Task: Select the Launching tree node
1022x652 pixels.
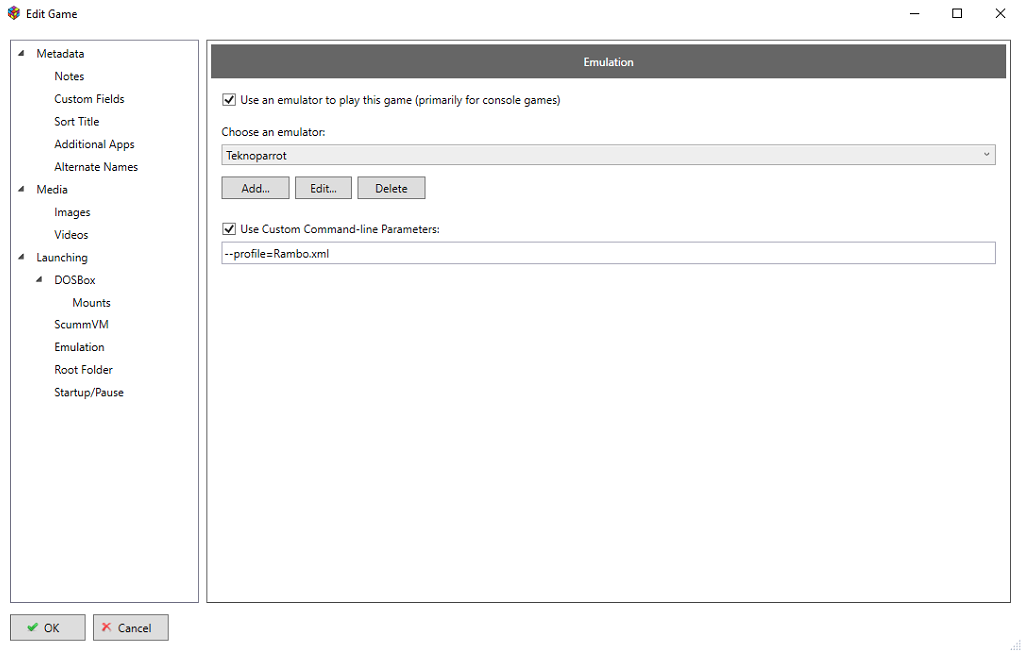Action: point(62,258)
